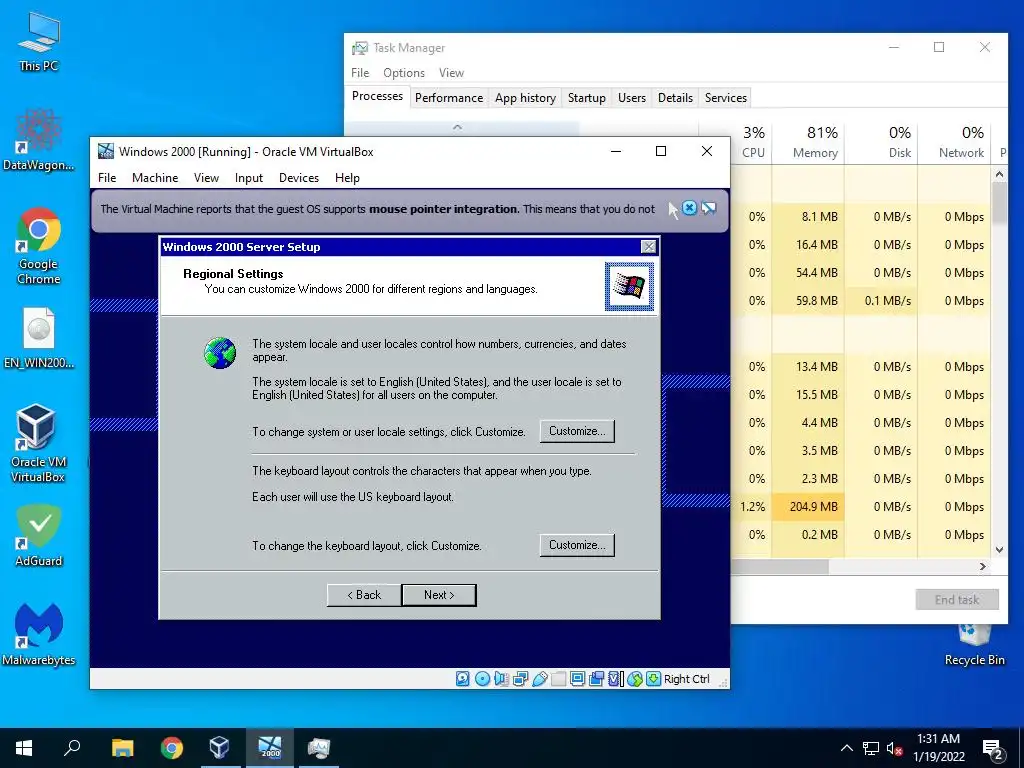This screenshot has width=1024, height=768.
Task: Open taskbar search magnifier
Action: pos(72,748)
